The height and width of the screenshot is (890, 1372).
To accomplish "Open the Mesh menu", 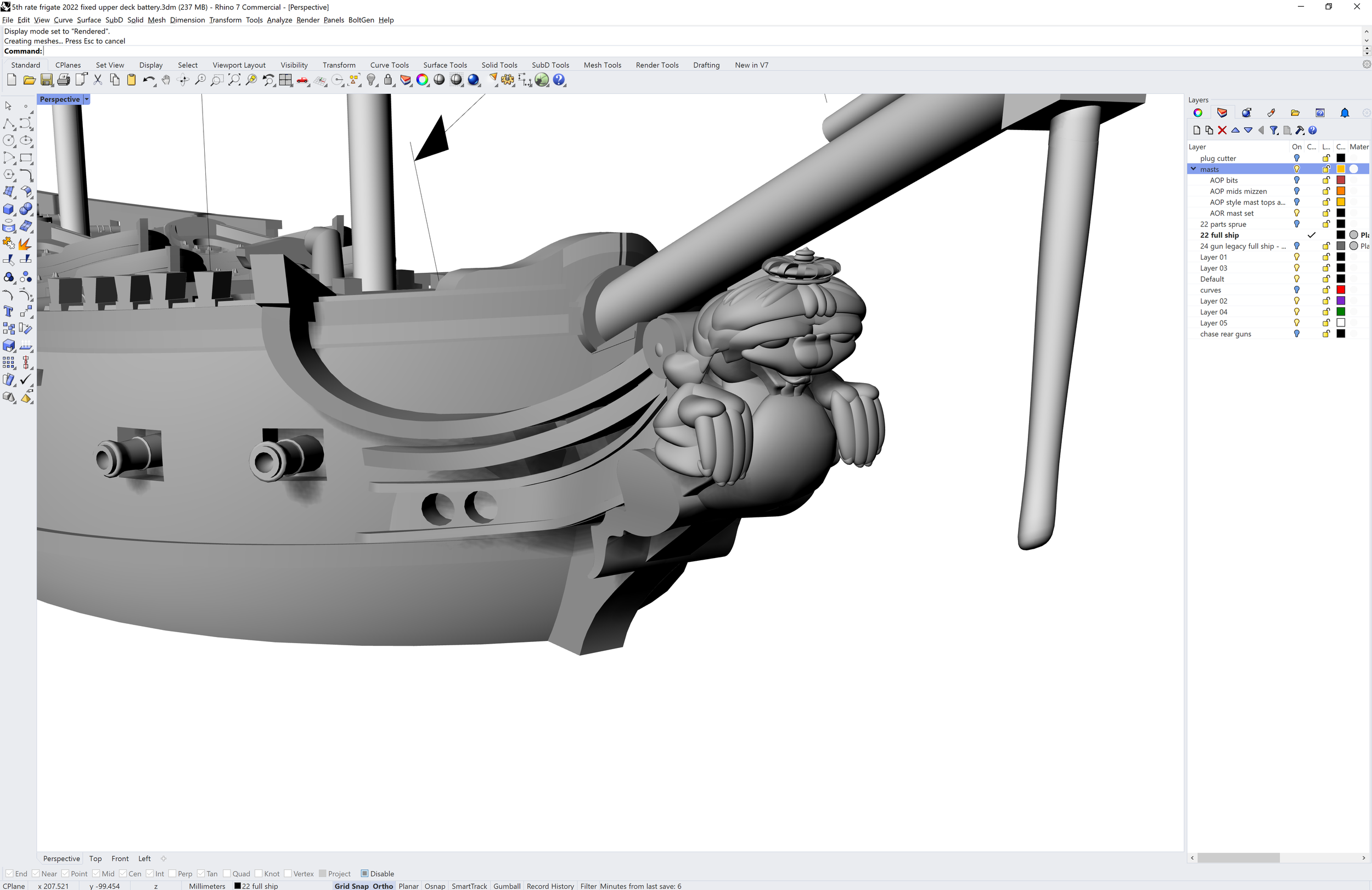I will [156, 20].
